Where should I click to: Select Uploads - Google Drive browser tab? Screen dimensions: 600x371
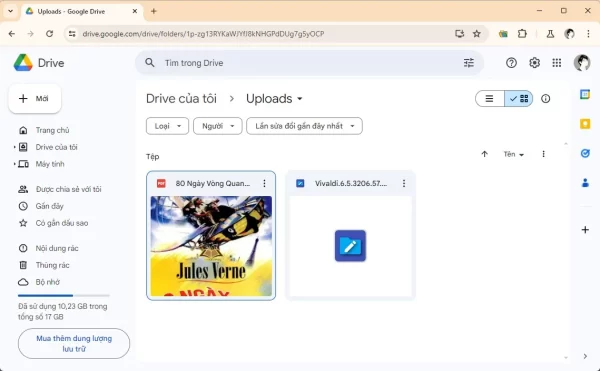[82, 11]
